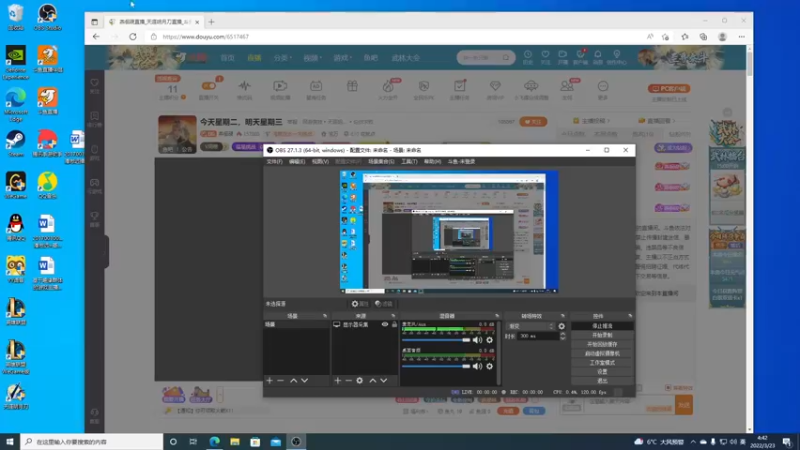
Task: Mute the desktop audio speaker icon
Action: (x=477, y=366)
